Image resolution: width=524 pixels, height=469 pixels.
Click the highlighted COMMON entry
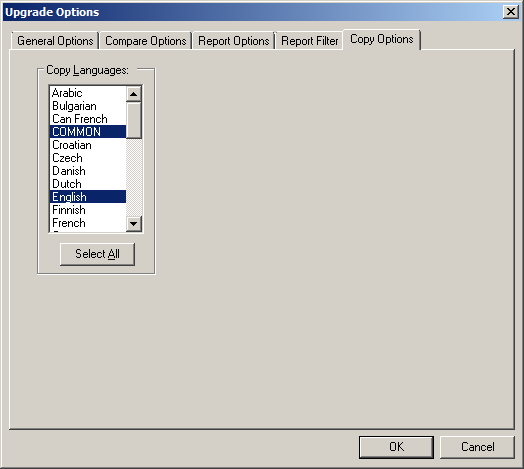pos(88,132)
